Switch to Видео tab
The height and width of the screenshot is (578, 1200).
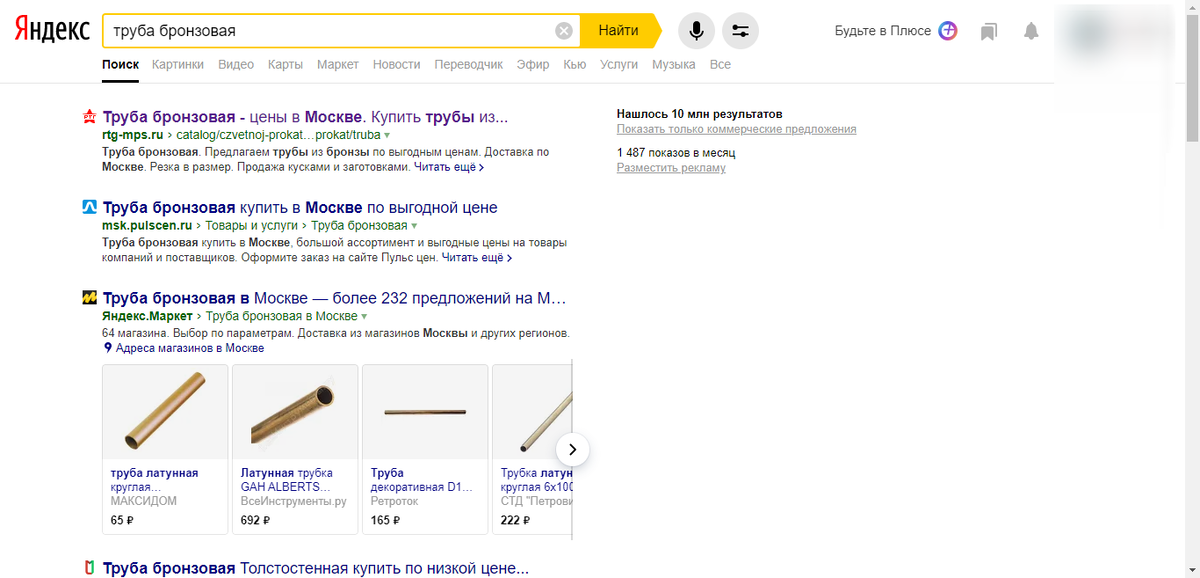[x=236, y=64]
